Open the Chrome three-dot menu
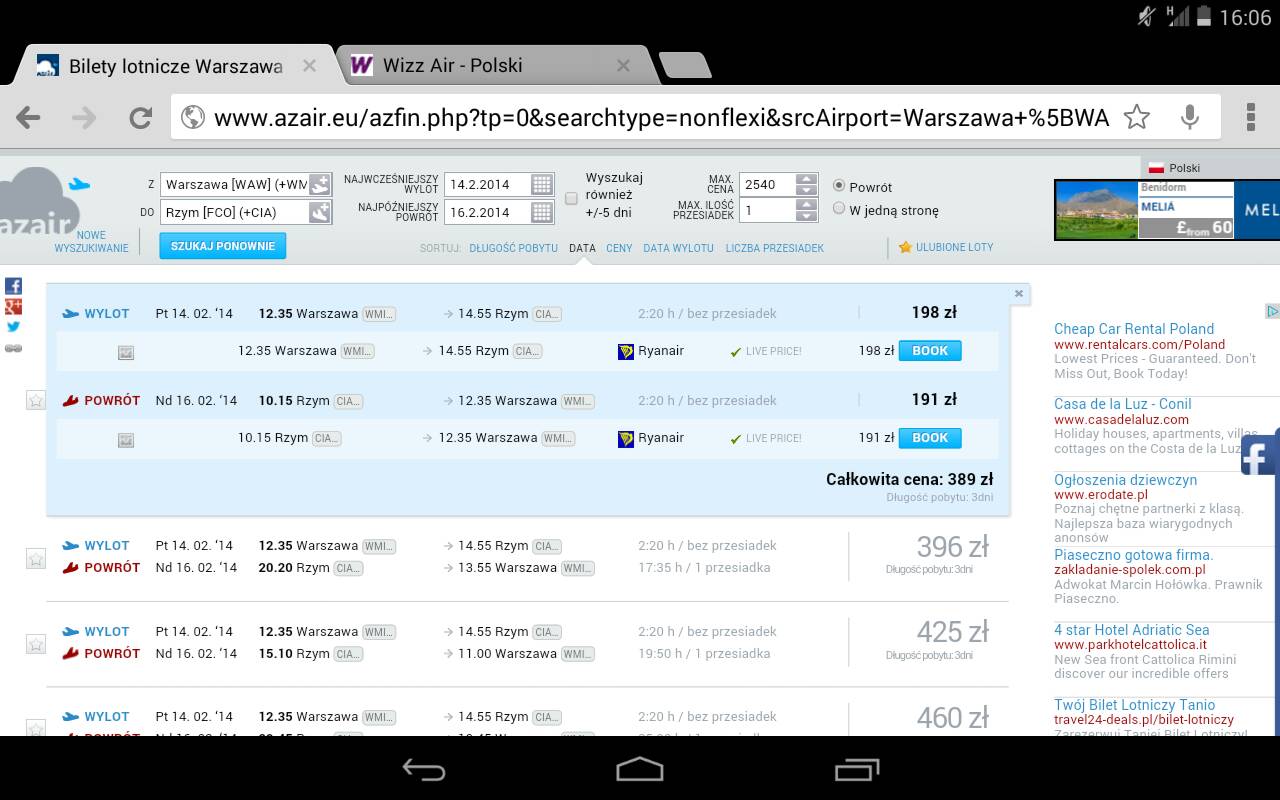 (1251, 117)
